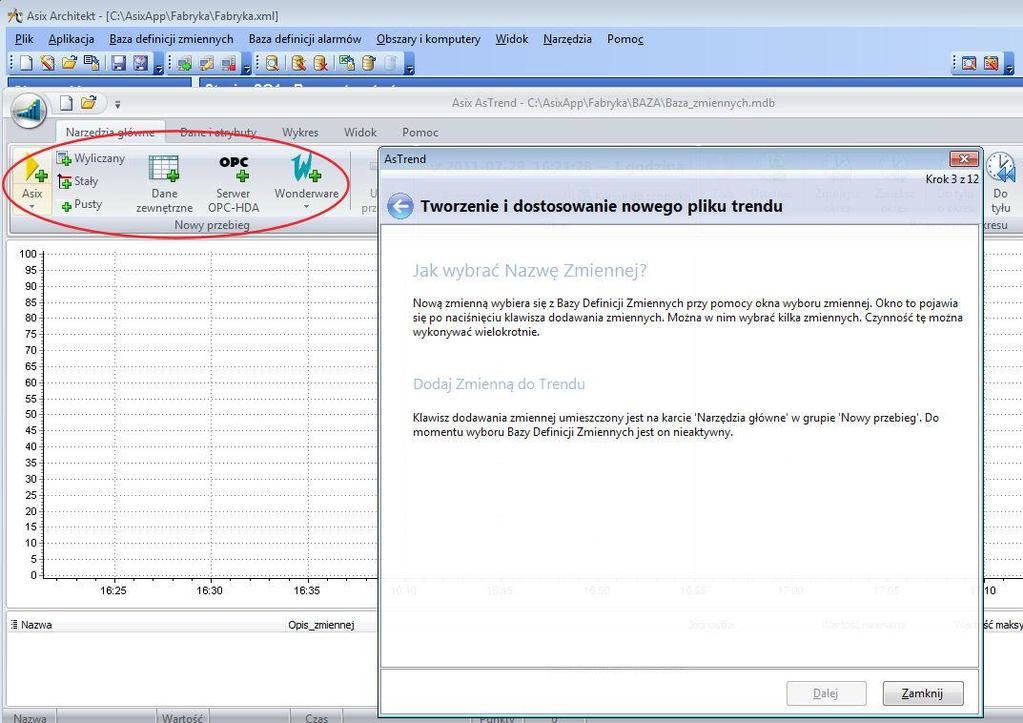Switch to the Dane i atrybuty ribbon tab
1023x723 pixels.
pos(218,132)
